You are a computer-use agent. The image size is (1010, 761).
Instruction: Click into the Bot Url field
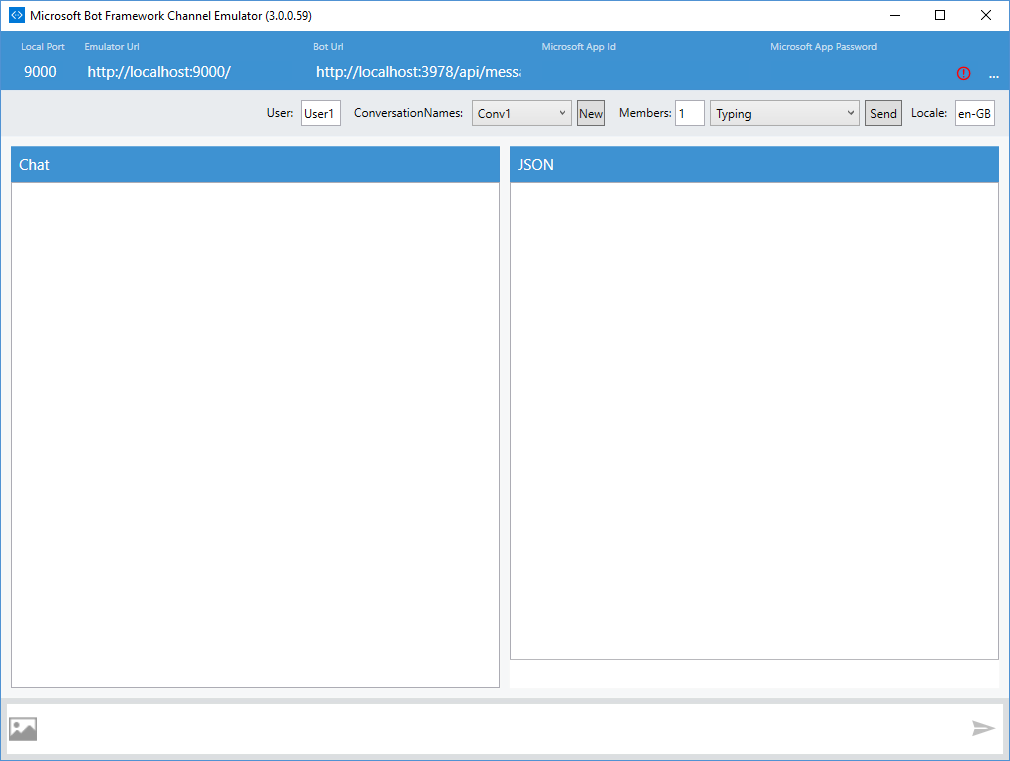(418, 72)
